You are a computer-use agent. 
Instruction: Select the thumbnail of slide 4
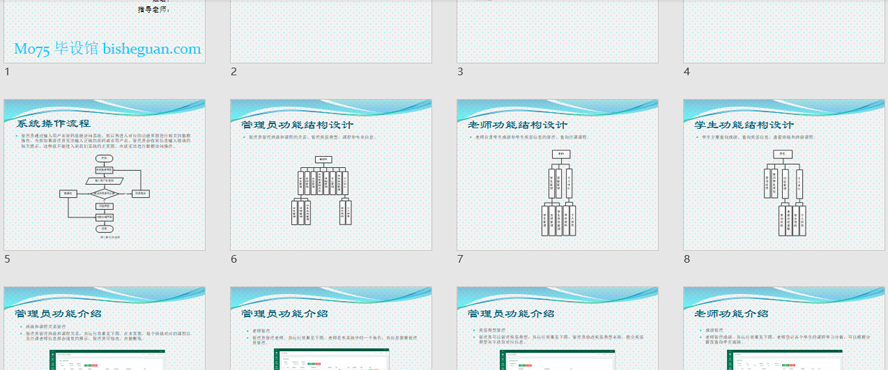click(784, 31)
